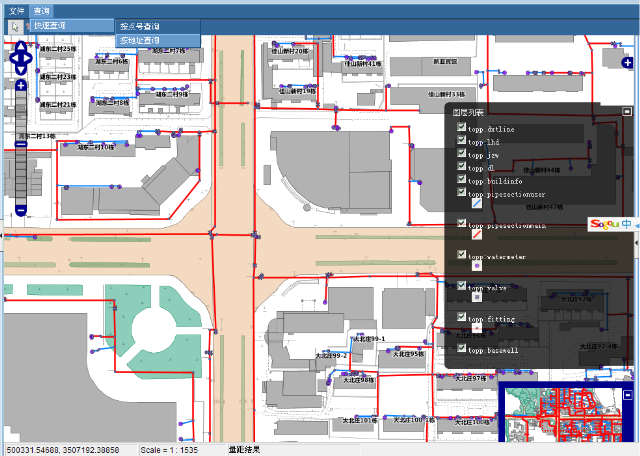Click purple dot legend icon of watermeter
Image resolution: width=640 pixels, height=456 pixels.
coord(476,266)
